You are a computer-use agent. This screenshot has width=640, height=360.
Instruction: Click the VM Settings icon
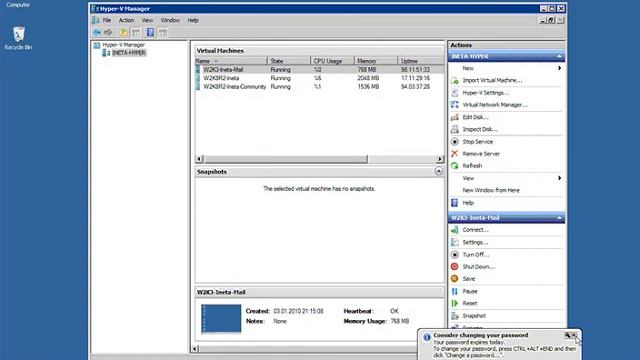(455, 242)
